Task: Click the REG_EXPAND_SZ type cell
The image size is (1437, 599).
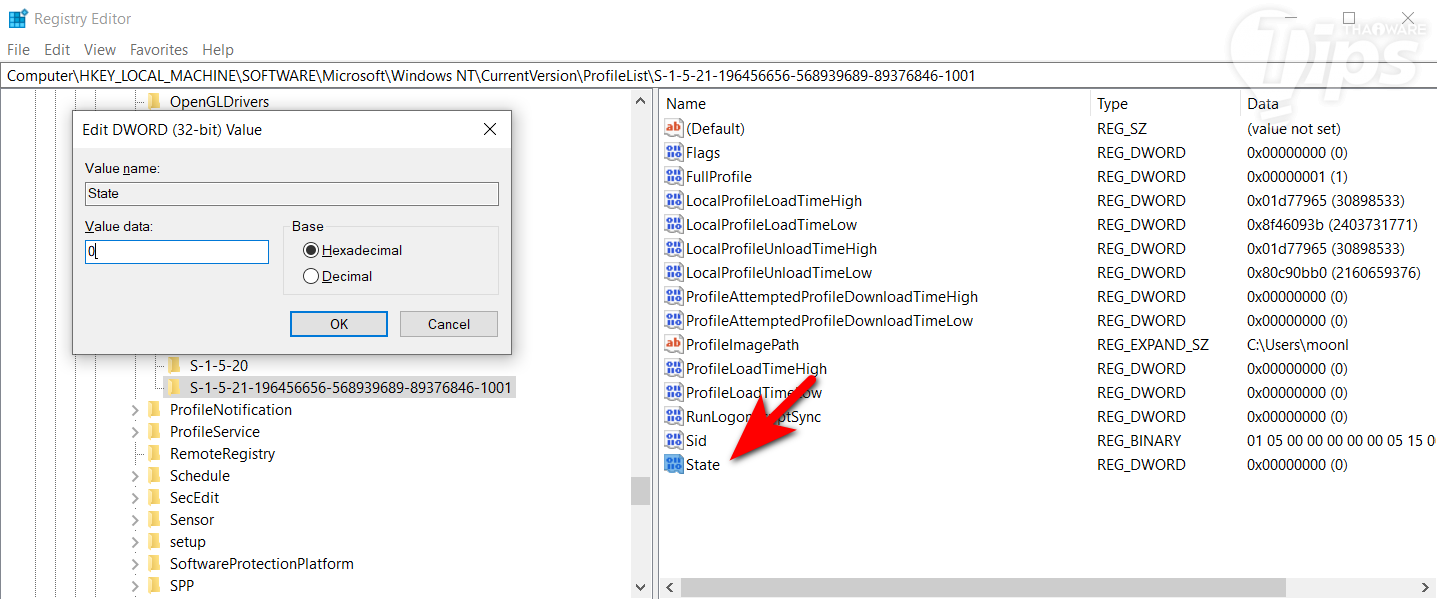Action: coord(1152,344)
